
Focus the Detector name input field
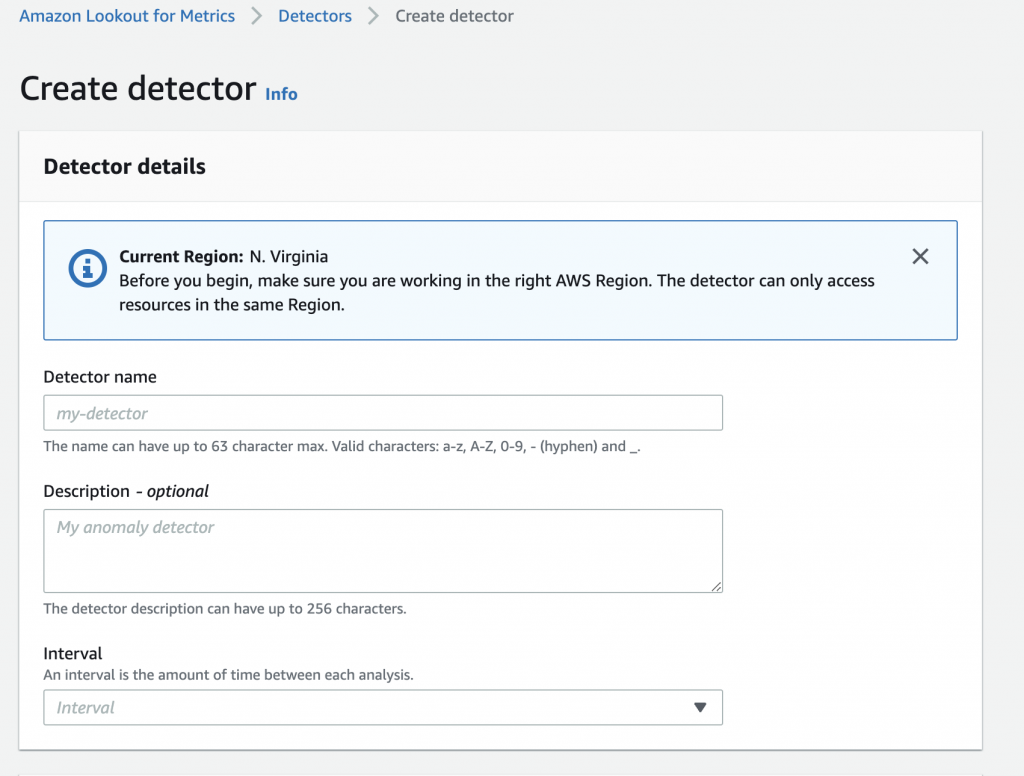point(383,413)
